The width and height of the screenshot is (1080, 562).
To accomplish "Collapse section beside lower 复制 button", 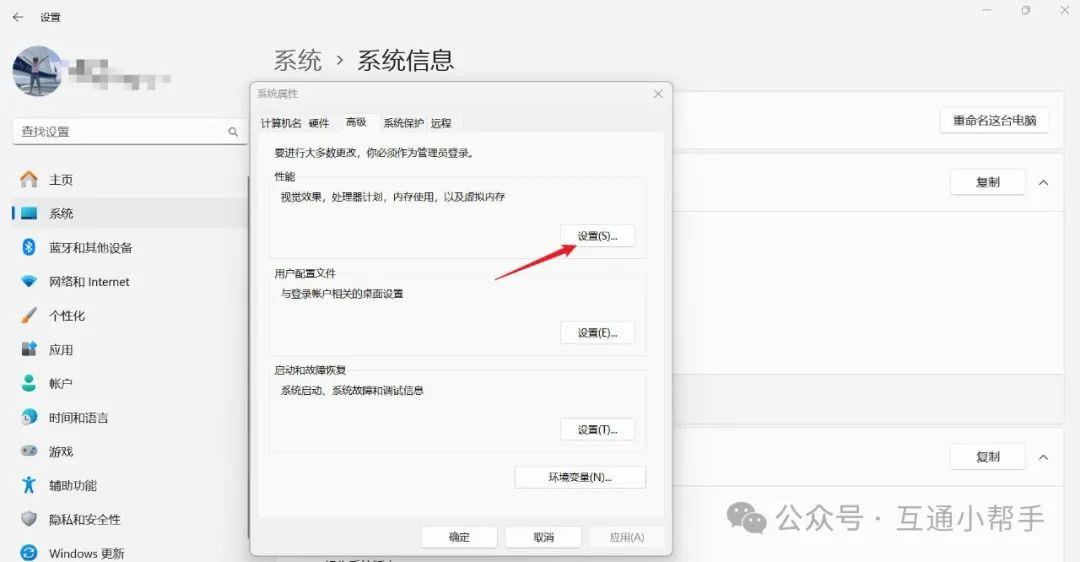I will pos(1043,457).
